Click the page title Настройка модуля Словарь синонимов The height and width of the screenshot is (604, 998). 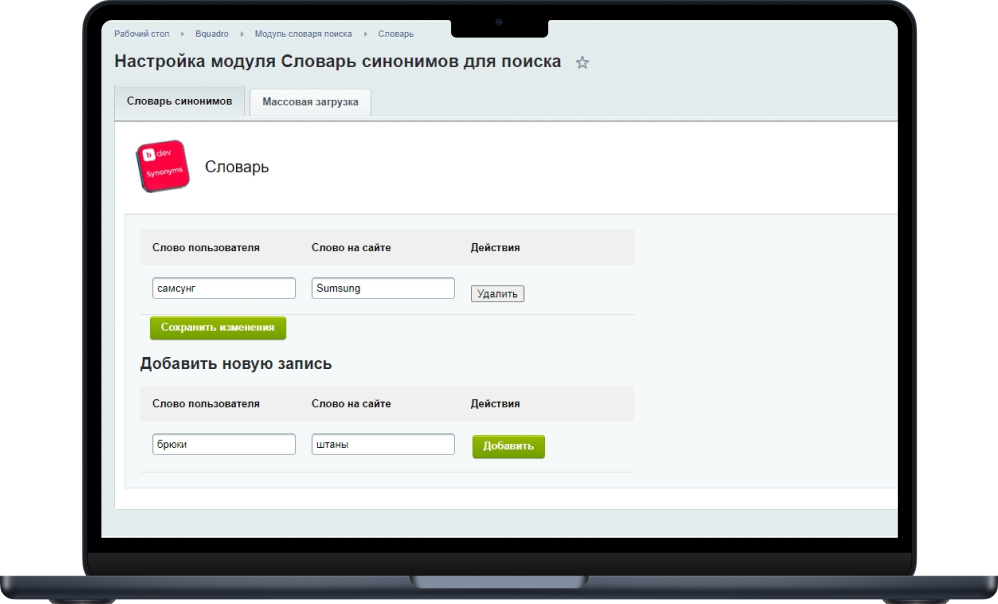(337, 61)
